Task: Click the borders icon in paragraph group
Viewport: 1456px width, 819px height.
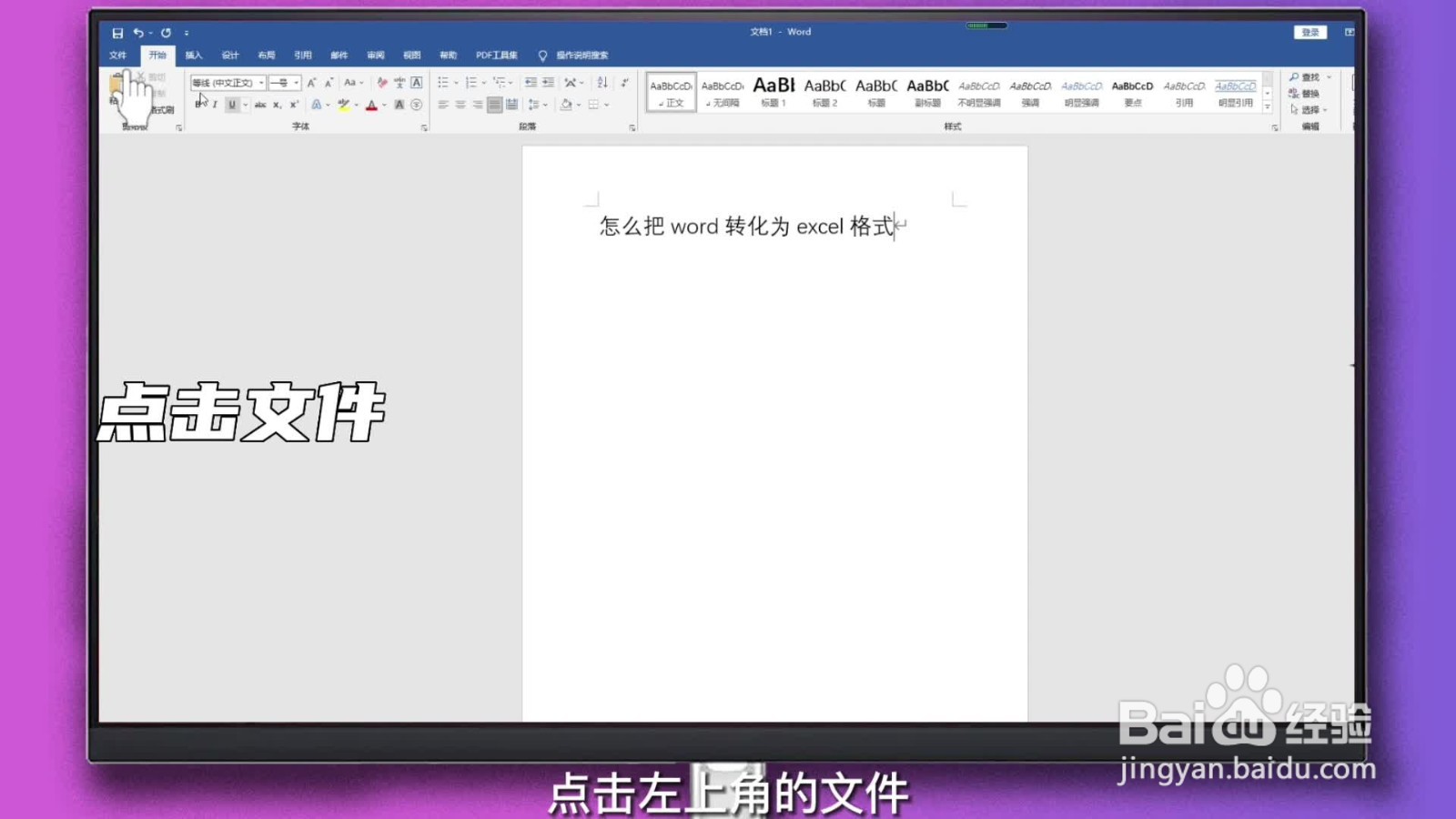Action: coord(594,105)
